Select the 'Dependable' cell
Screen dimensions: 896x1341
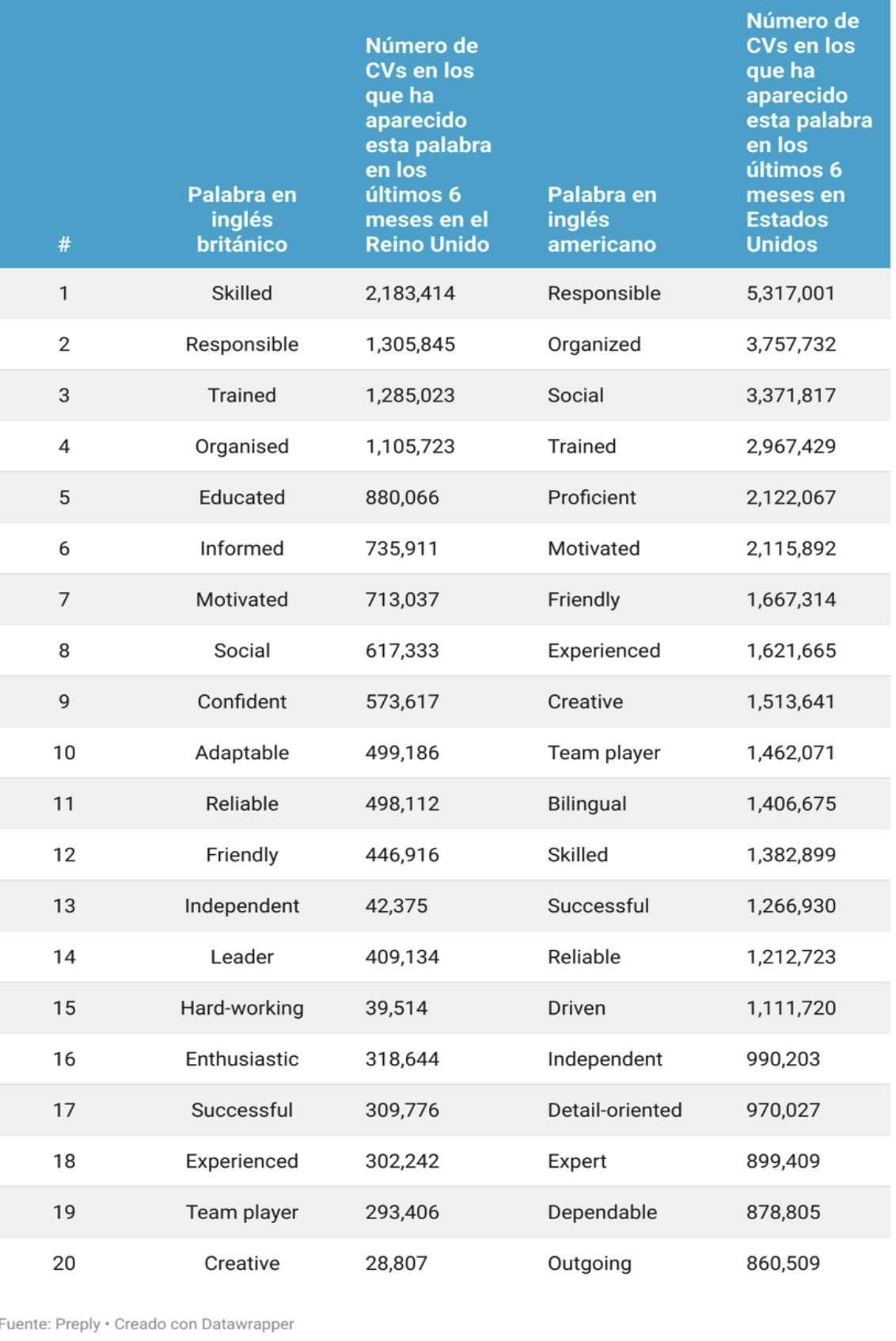(x=602, y=1212)
